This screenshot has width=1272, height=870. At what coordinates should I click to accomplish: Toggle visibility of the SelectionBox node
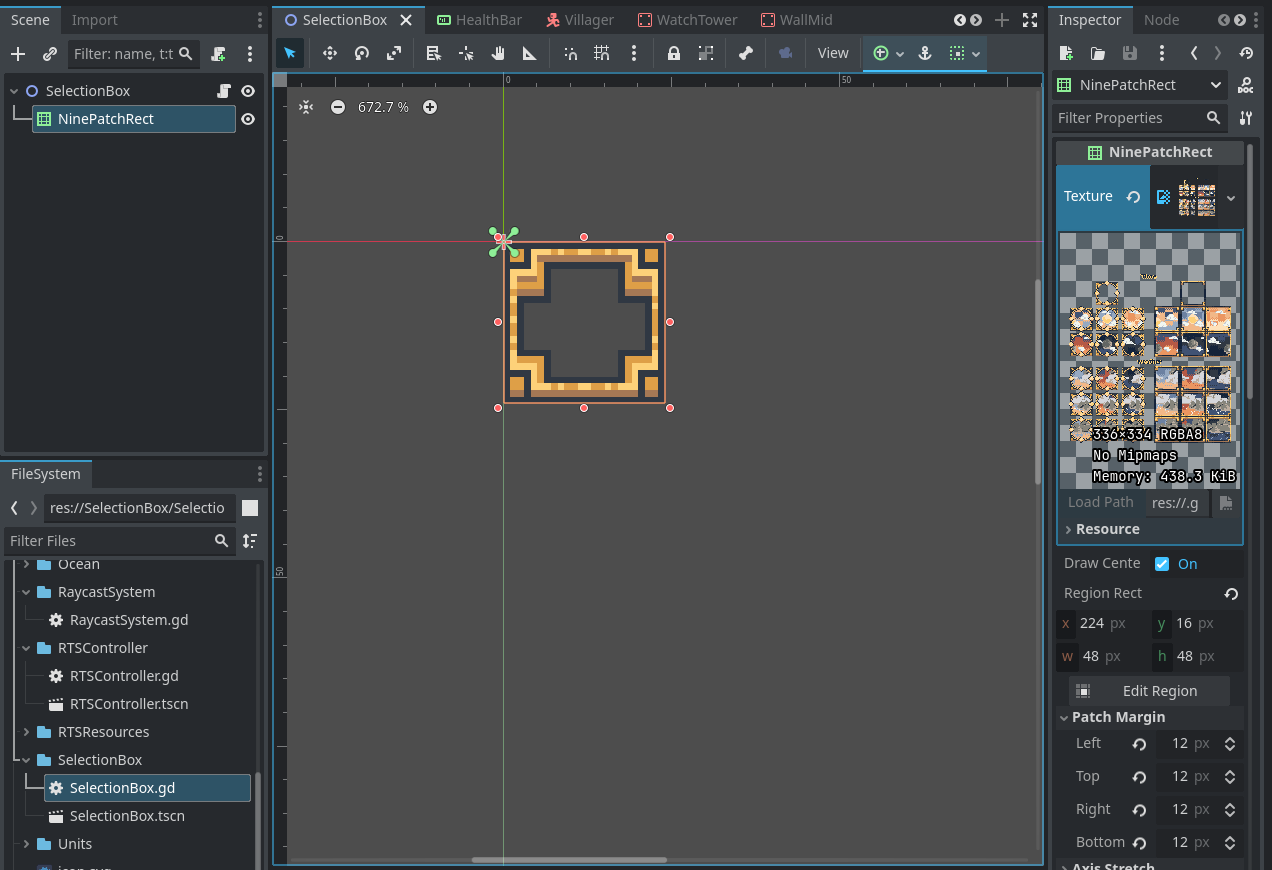(246, 90)
